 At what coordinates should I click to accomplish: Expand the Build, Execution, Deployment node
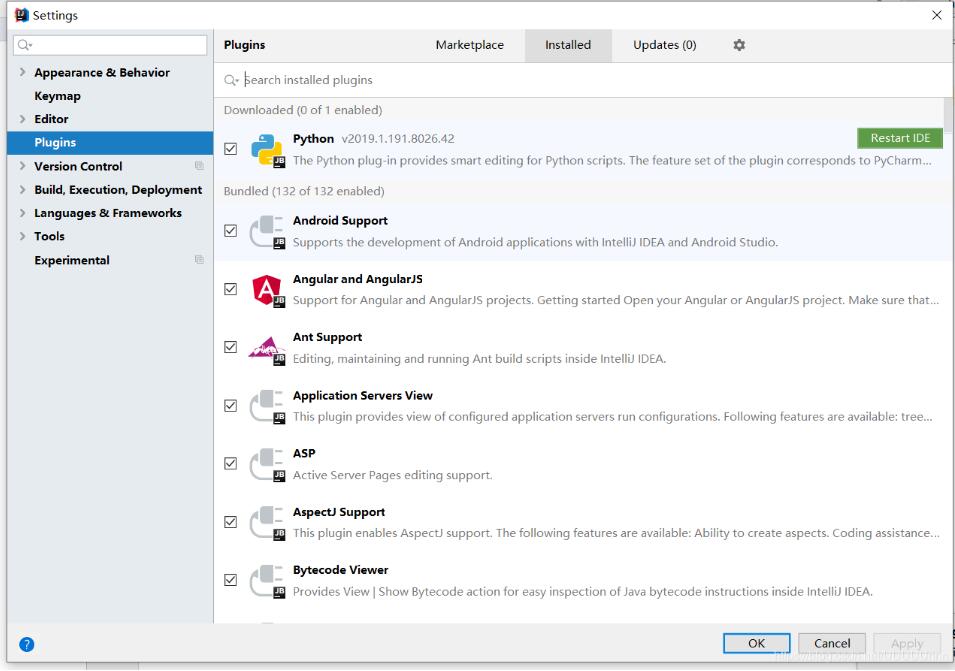(22, 190)
